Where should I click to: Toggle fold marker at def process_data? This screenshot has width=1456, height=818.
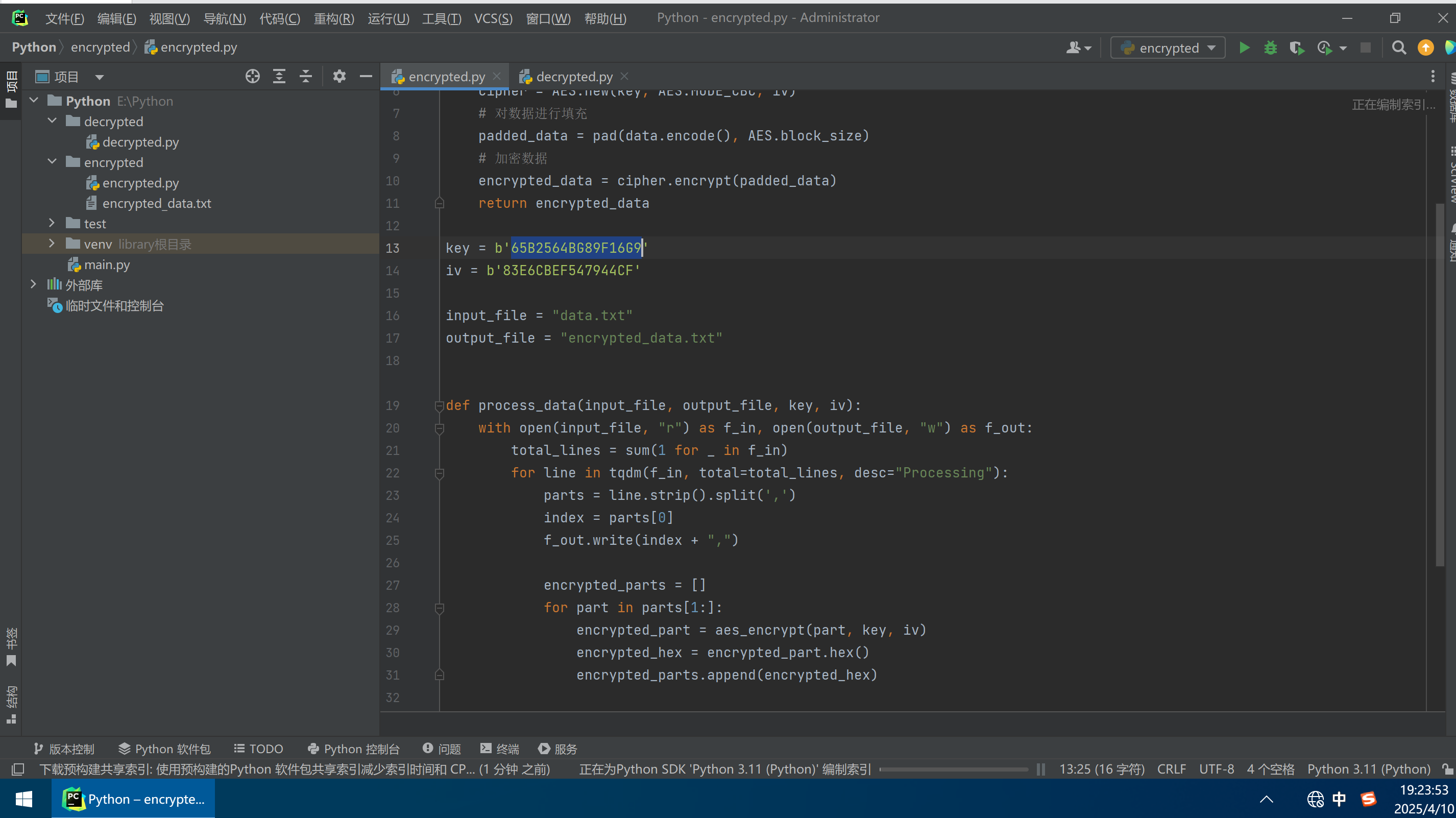[439, 405]
